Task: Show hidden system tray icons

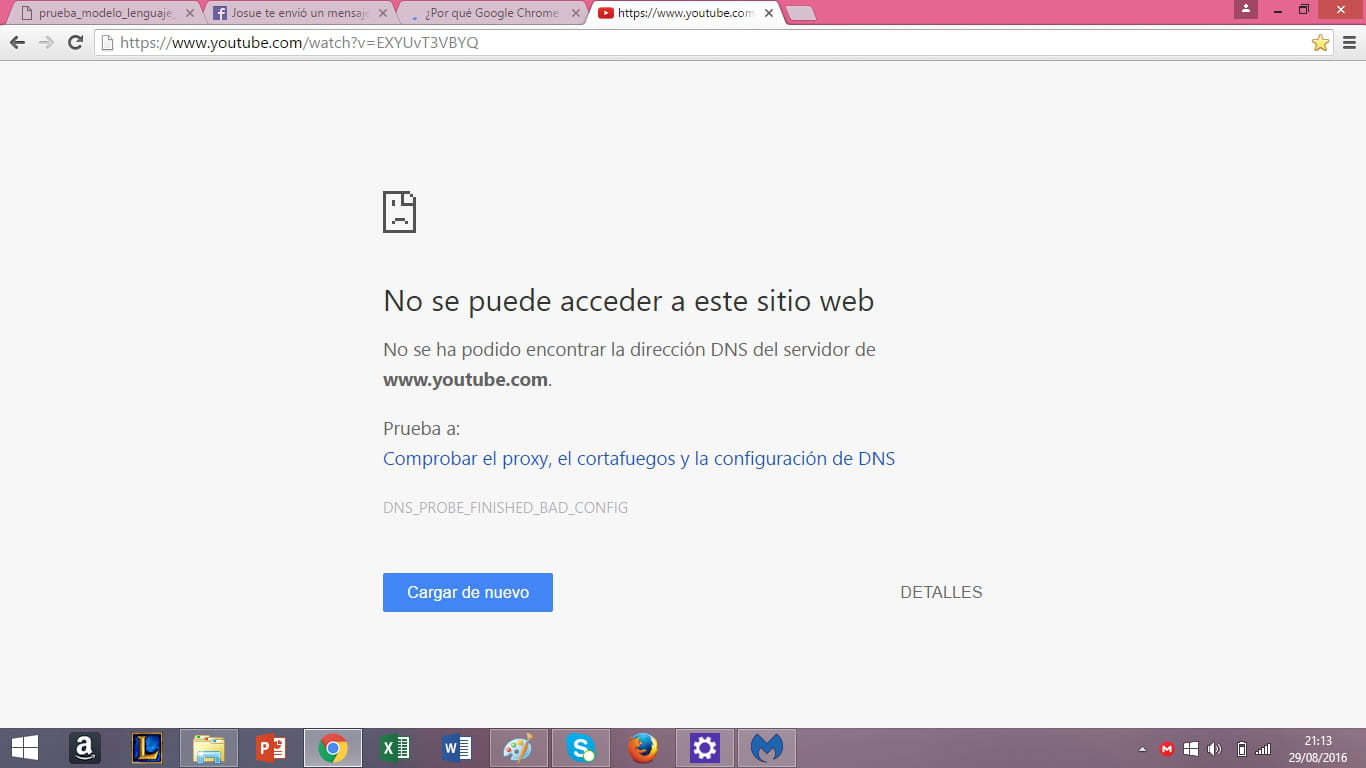Action: tap(1142, 749)
